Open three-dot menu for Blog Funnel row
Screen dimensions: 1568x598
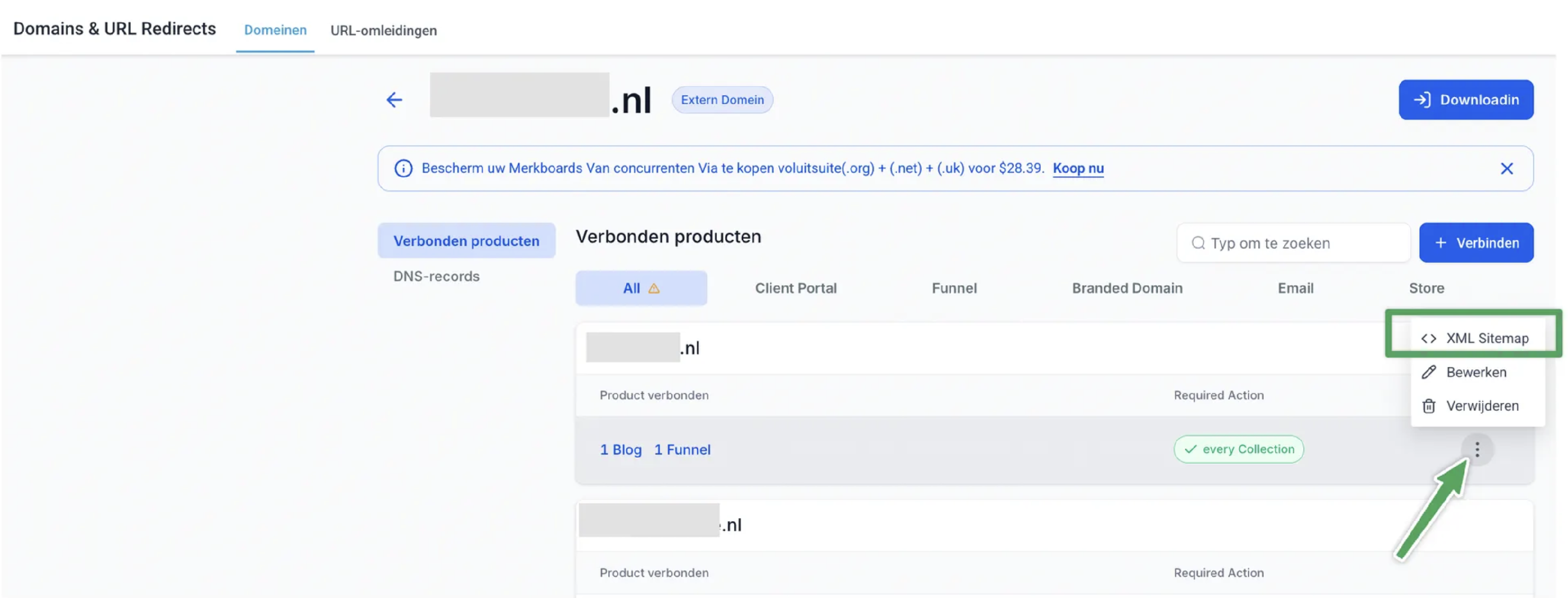click(1477, 450)
